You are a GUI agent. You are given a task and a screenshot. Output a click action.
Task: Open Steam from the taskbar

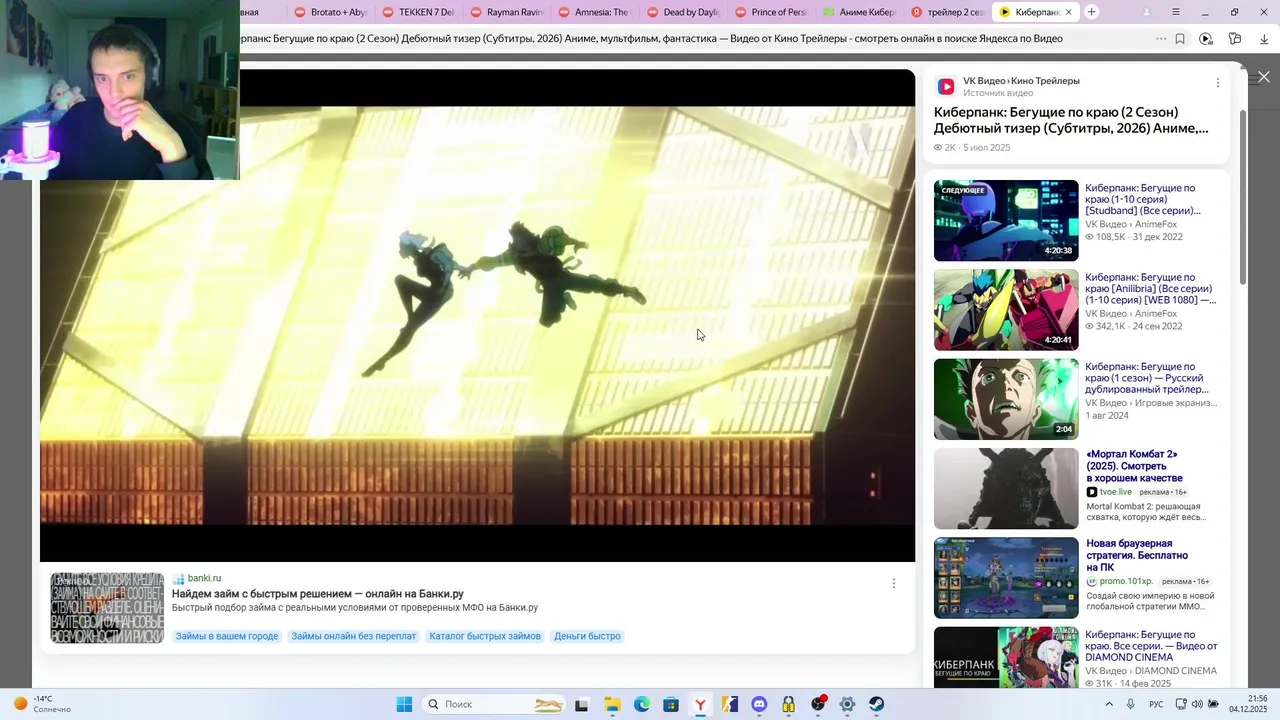(x=877, y=704)
